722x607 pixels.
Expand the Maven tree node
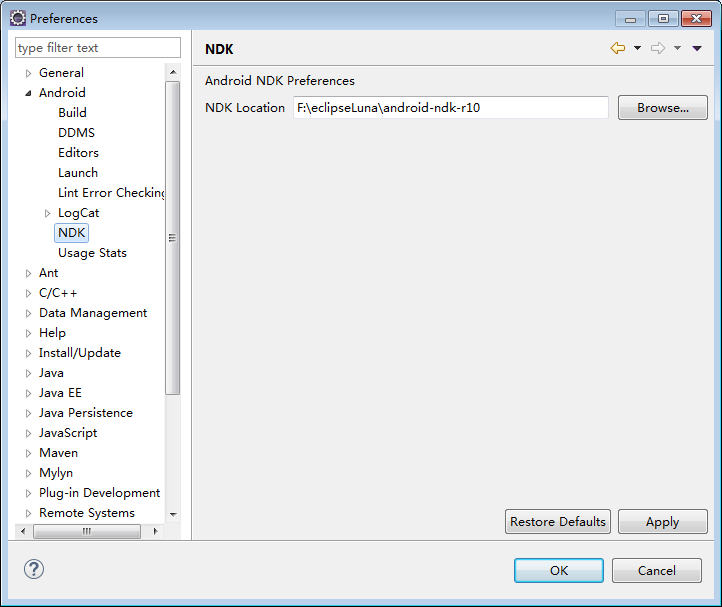coord(29,453)
